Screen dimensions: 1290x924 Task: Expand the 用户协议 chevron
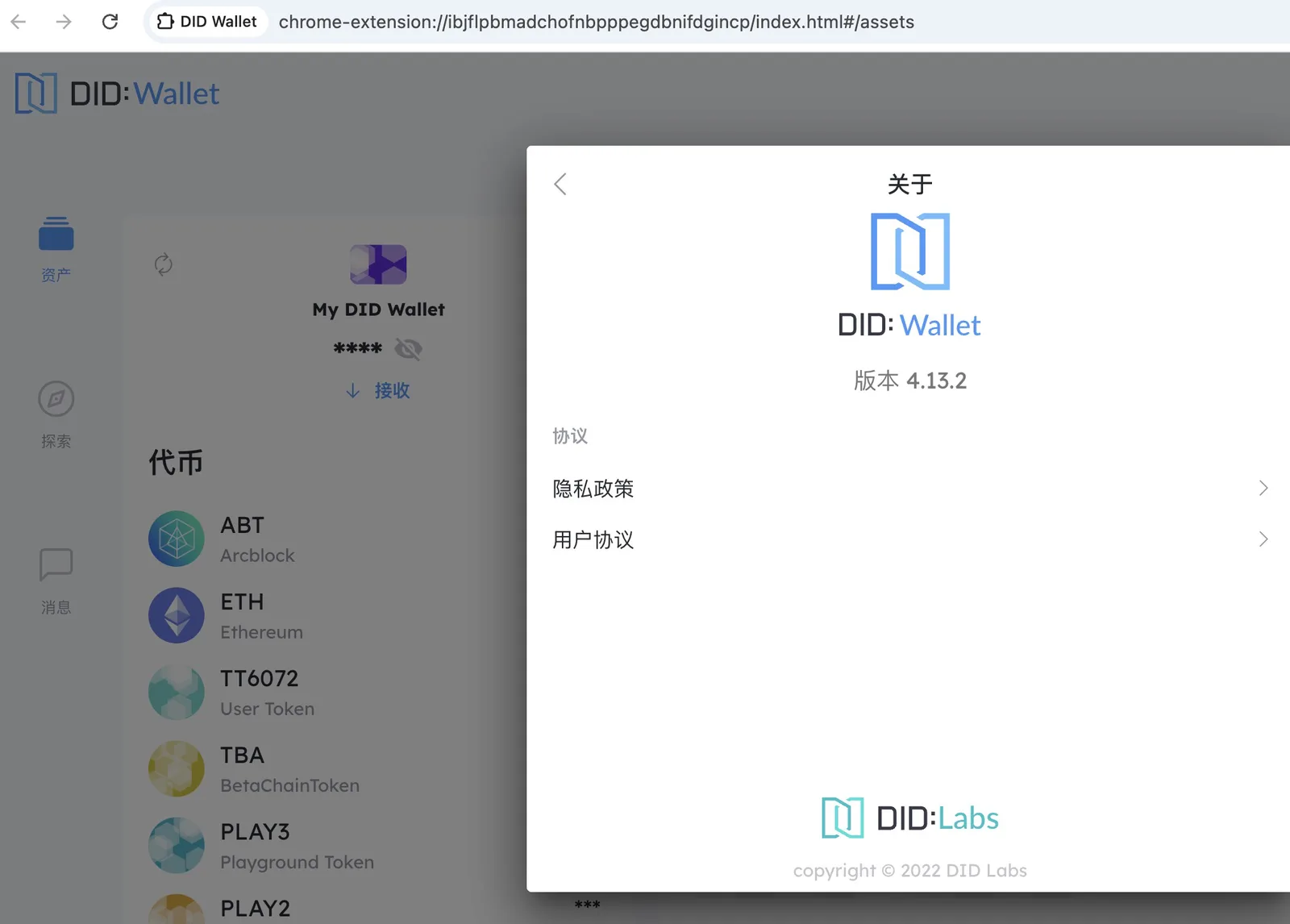click(1263, 539)
